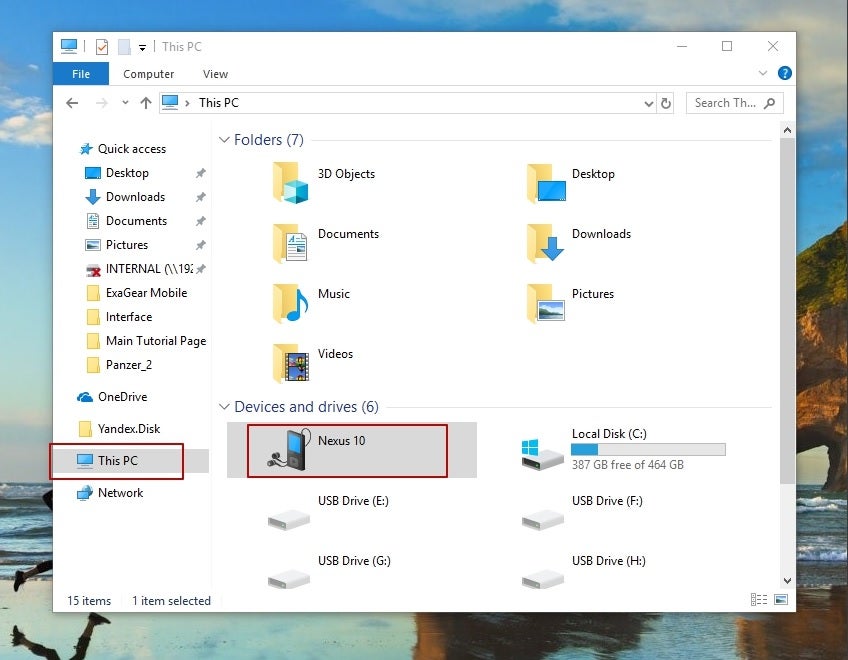
Task: Open the File menu
Action: (x=81, y=74)
